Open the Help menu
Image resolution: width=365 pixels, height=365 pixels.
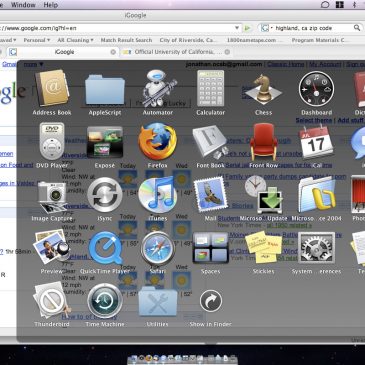(x=51, y=5)
